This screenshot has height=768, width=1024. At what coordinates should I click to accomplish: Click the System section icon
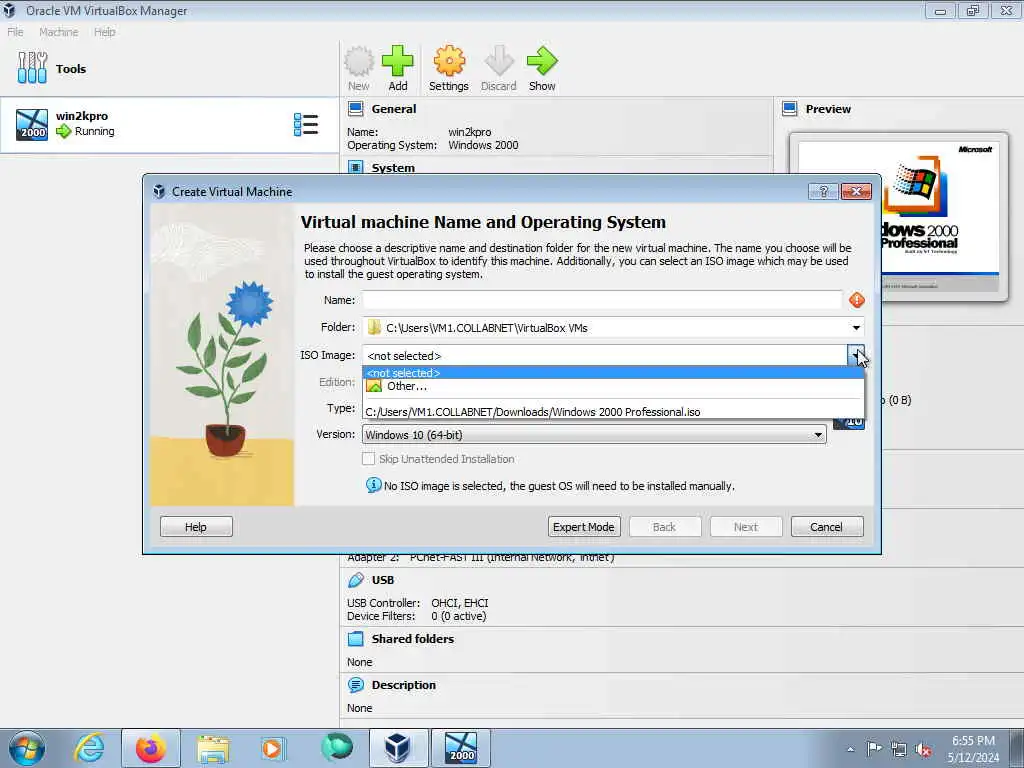(x=356, y=167)
